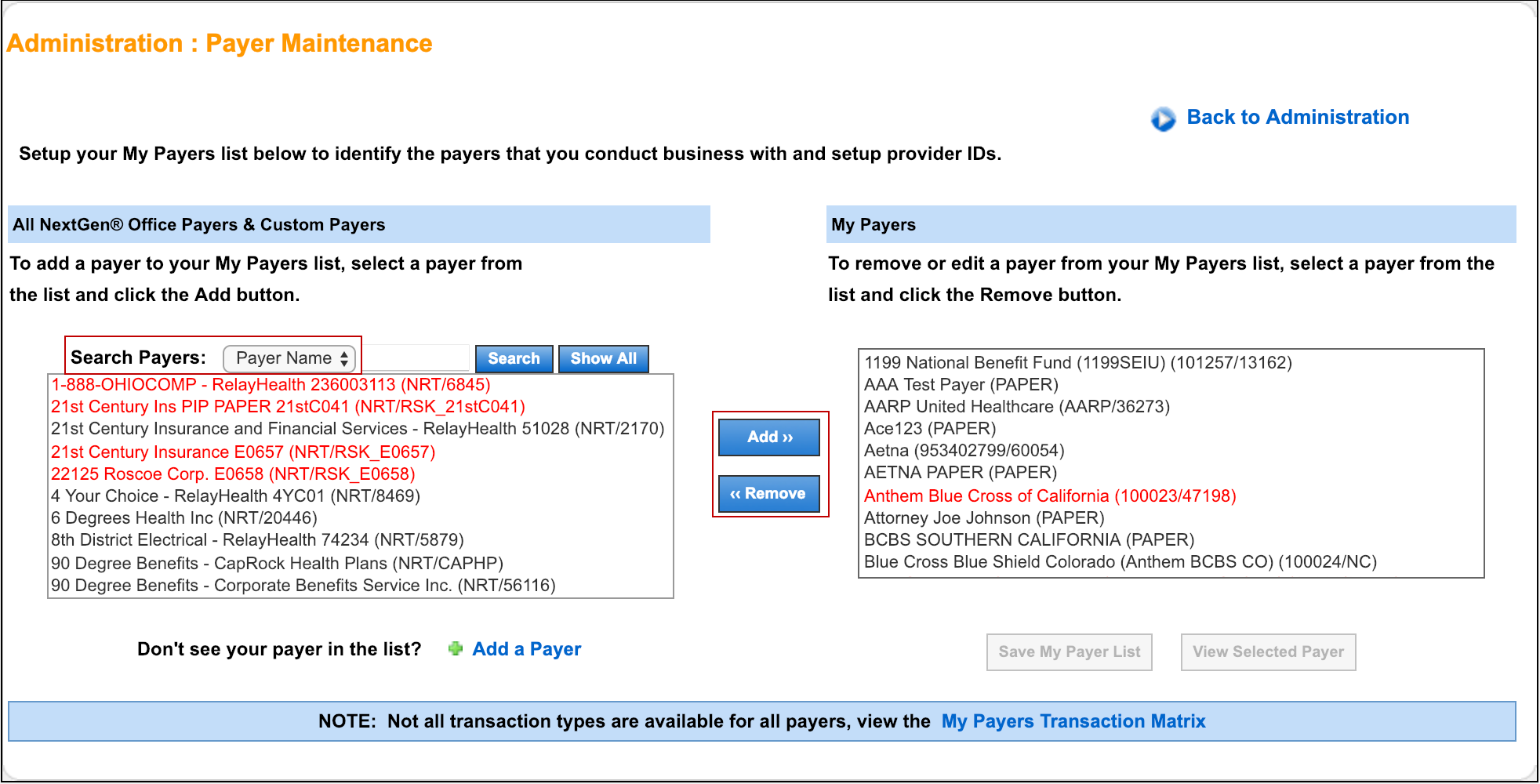Select 6 Degrees Health Inc payer
Image resolution: width=1540 pixels, height=784 pixels.
361,518
